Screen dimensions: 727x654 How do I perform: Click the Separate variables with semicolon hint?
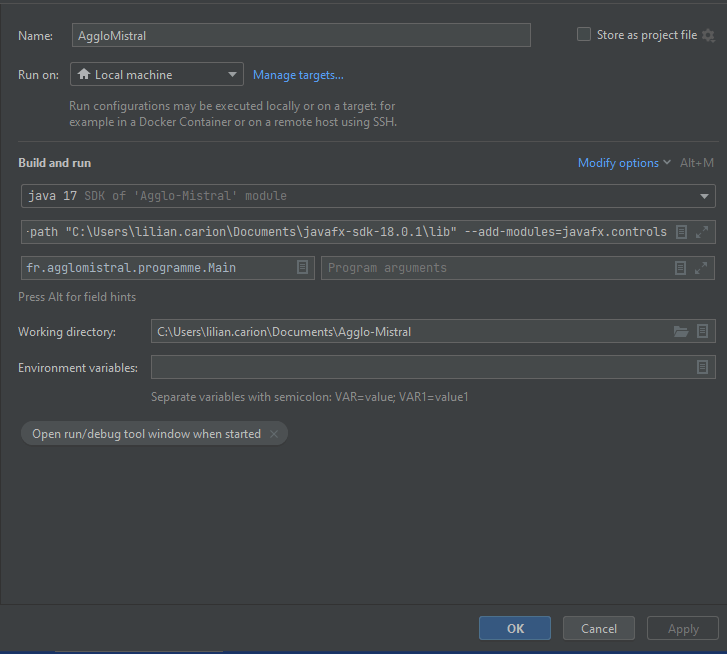[310, 397]
